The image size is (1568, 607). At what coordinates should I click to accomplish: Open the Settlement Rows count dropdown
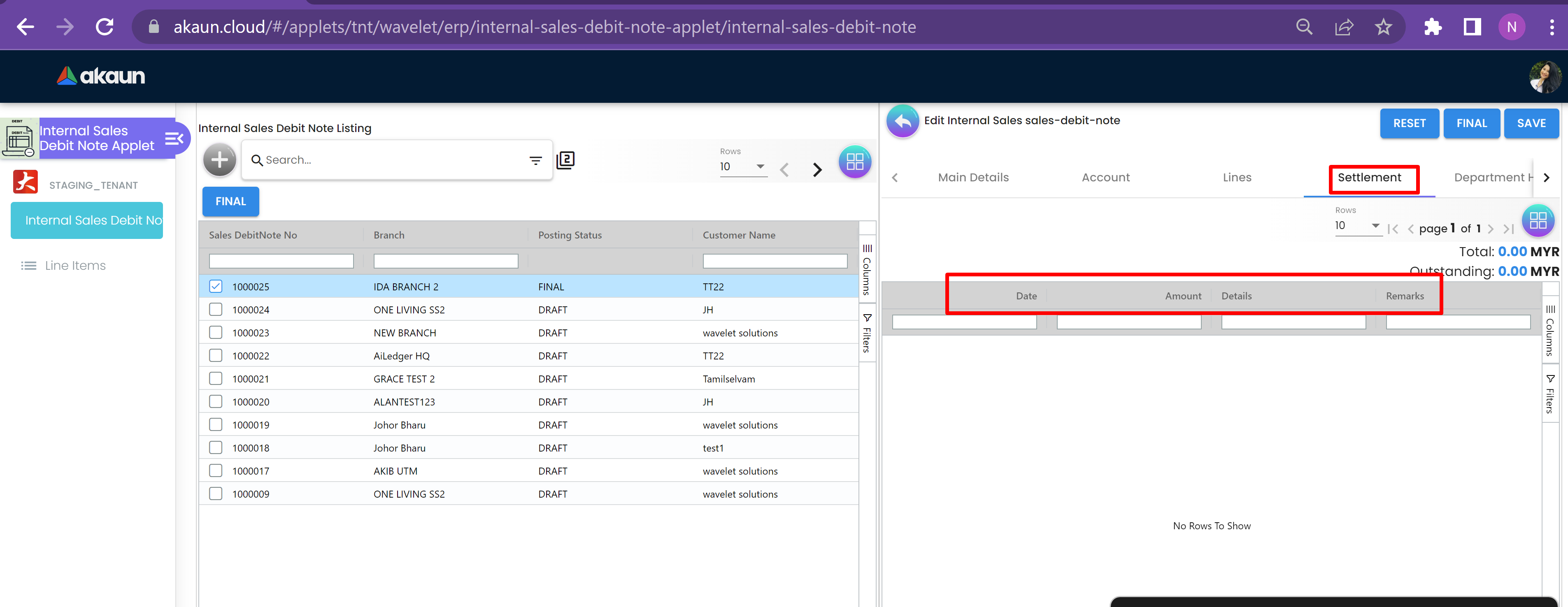(x=1357, y=226)
